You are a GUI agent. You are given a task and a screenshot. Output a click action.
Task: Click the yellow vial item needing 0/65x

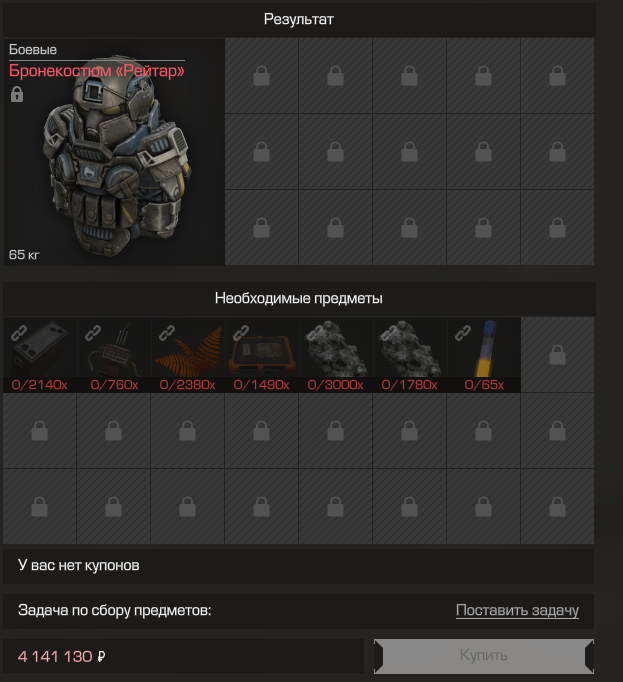[484, 354]
